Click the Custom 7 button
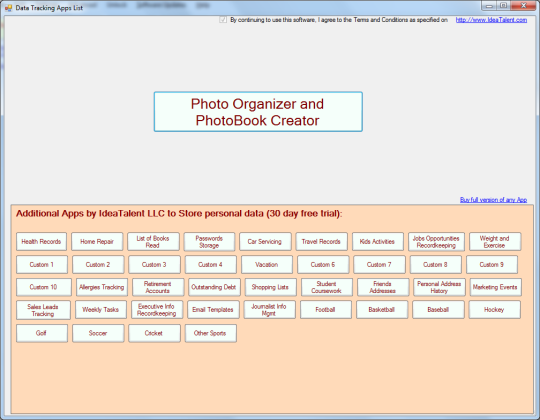This screenshot has width=540, height=420. [x=380, y=264]
